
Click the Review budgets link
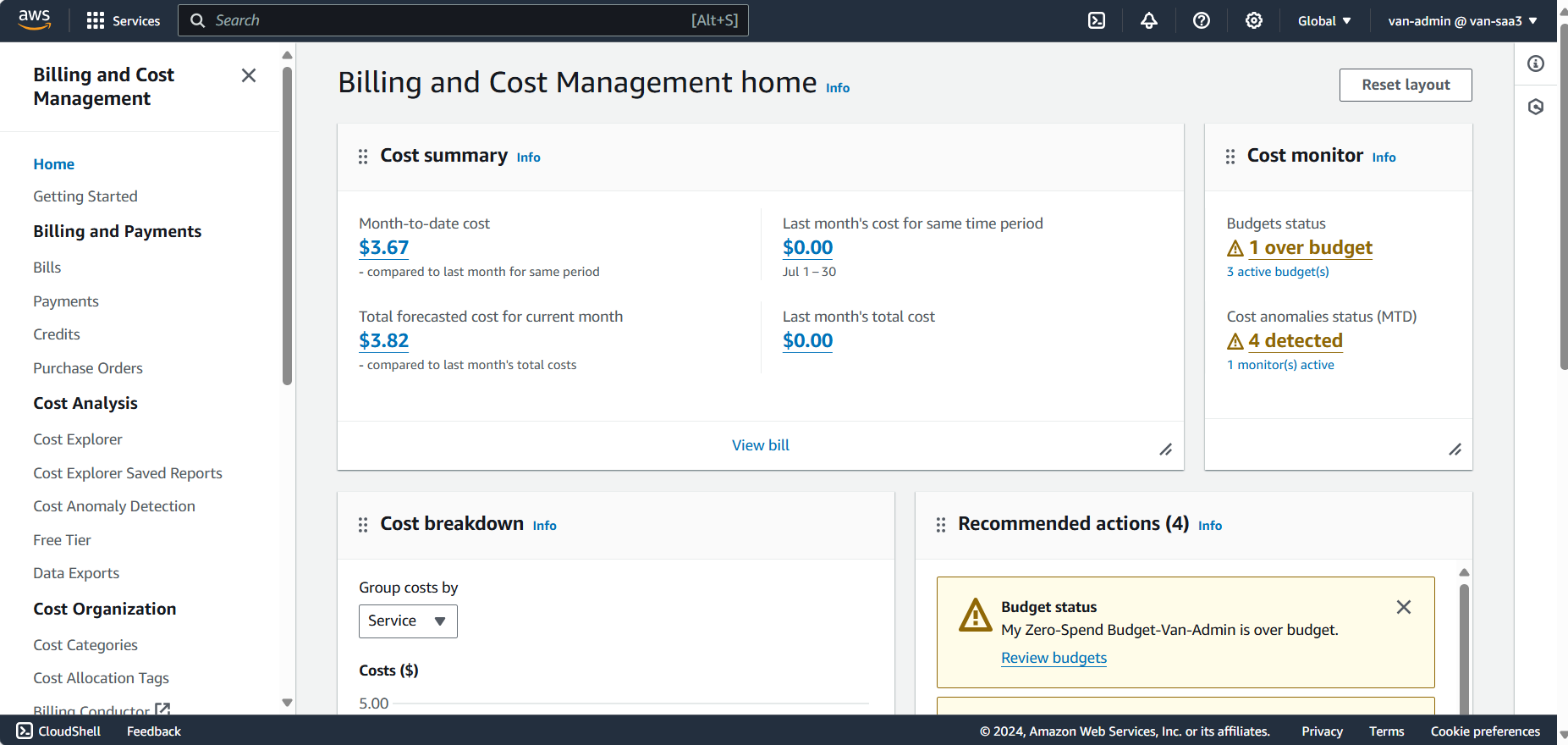(x=1054, y=658)
